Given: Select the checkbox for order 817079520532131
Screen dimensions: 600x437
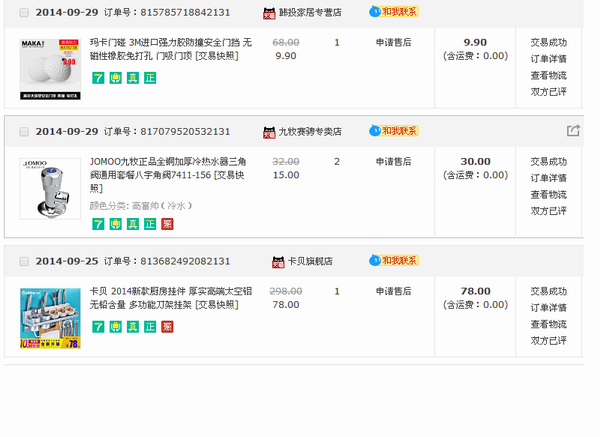Looking at the screenshot, I should (x=24, y=132).
